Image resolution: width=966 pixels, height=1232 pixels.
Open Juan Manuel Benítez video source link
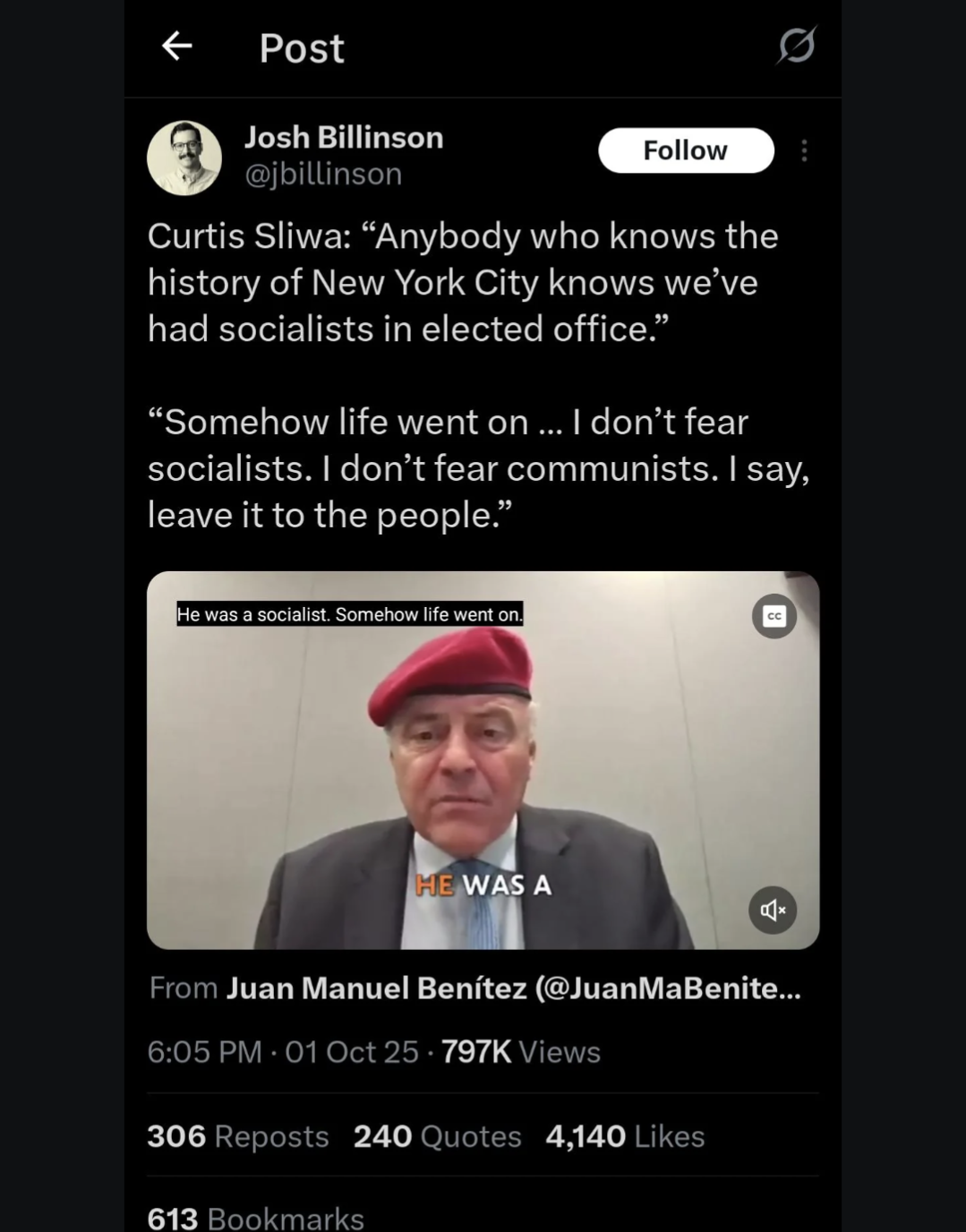click(513, 988)
